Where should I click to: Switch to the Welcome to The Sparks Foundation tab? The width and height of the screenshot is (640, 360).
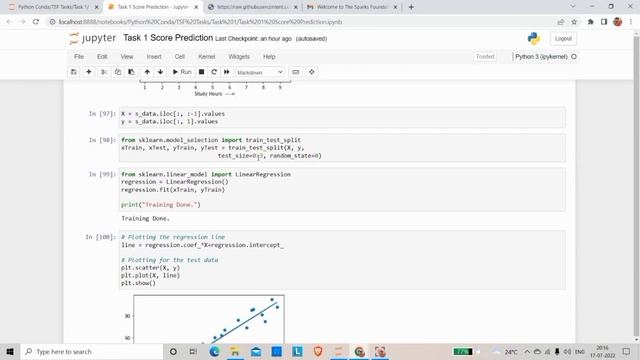pos(352,7)
